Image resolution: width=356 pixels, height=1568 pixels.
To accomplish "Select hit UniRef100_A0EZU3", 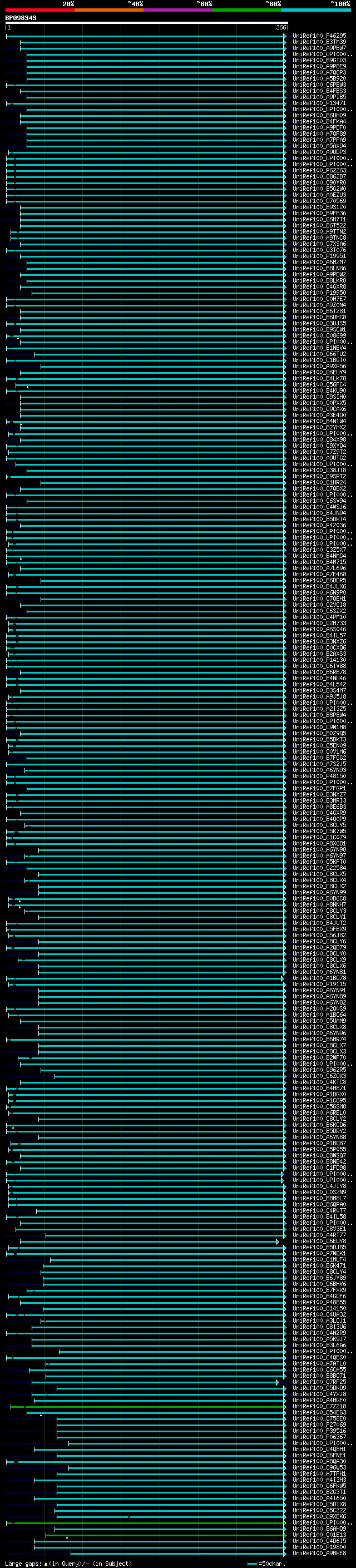I will tap(319, 195).
